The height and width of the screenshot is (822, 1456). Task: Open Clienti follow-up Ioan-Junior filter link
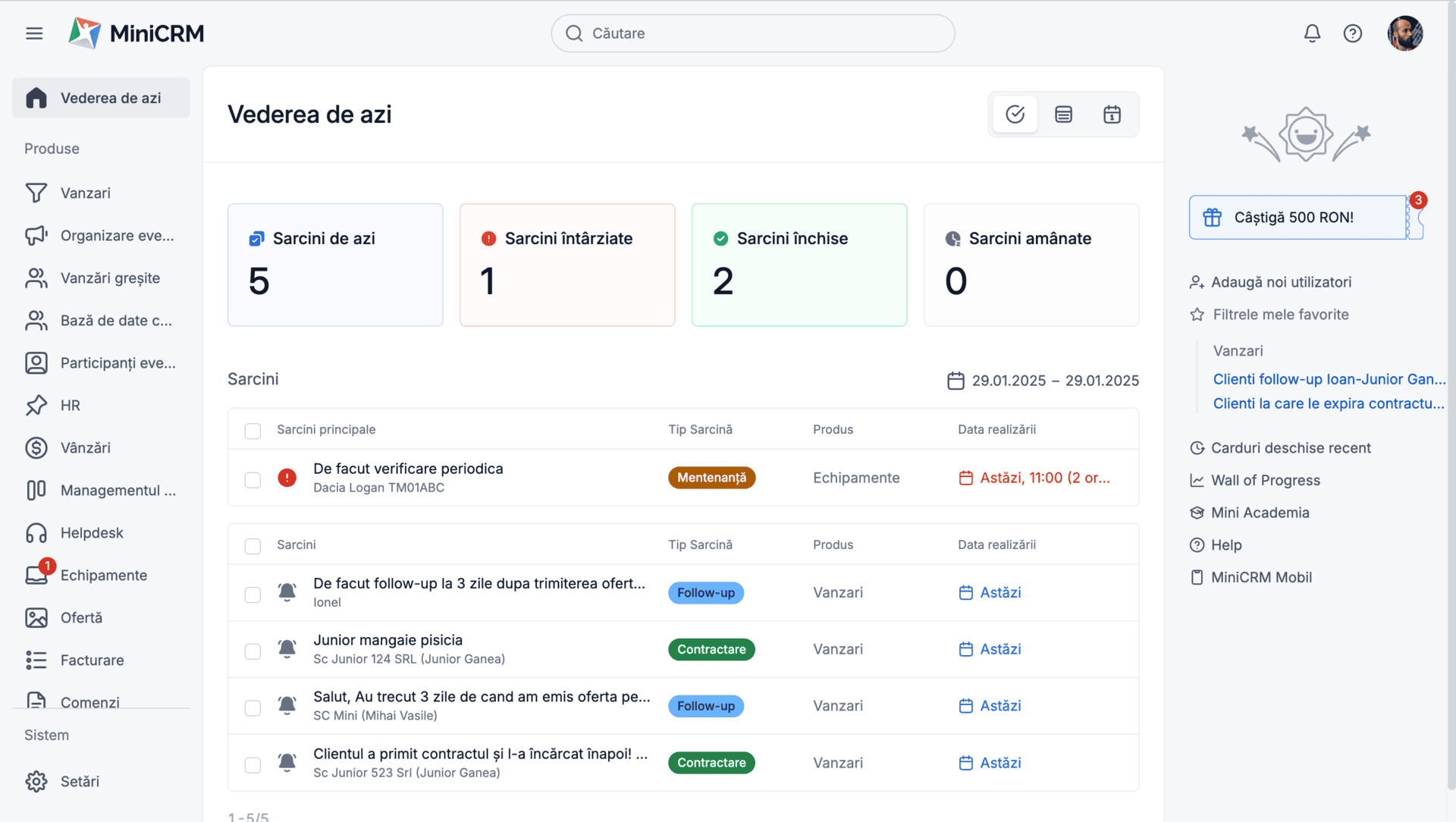point(1329,379)
